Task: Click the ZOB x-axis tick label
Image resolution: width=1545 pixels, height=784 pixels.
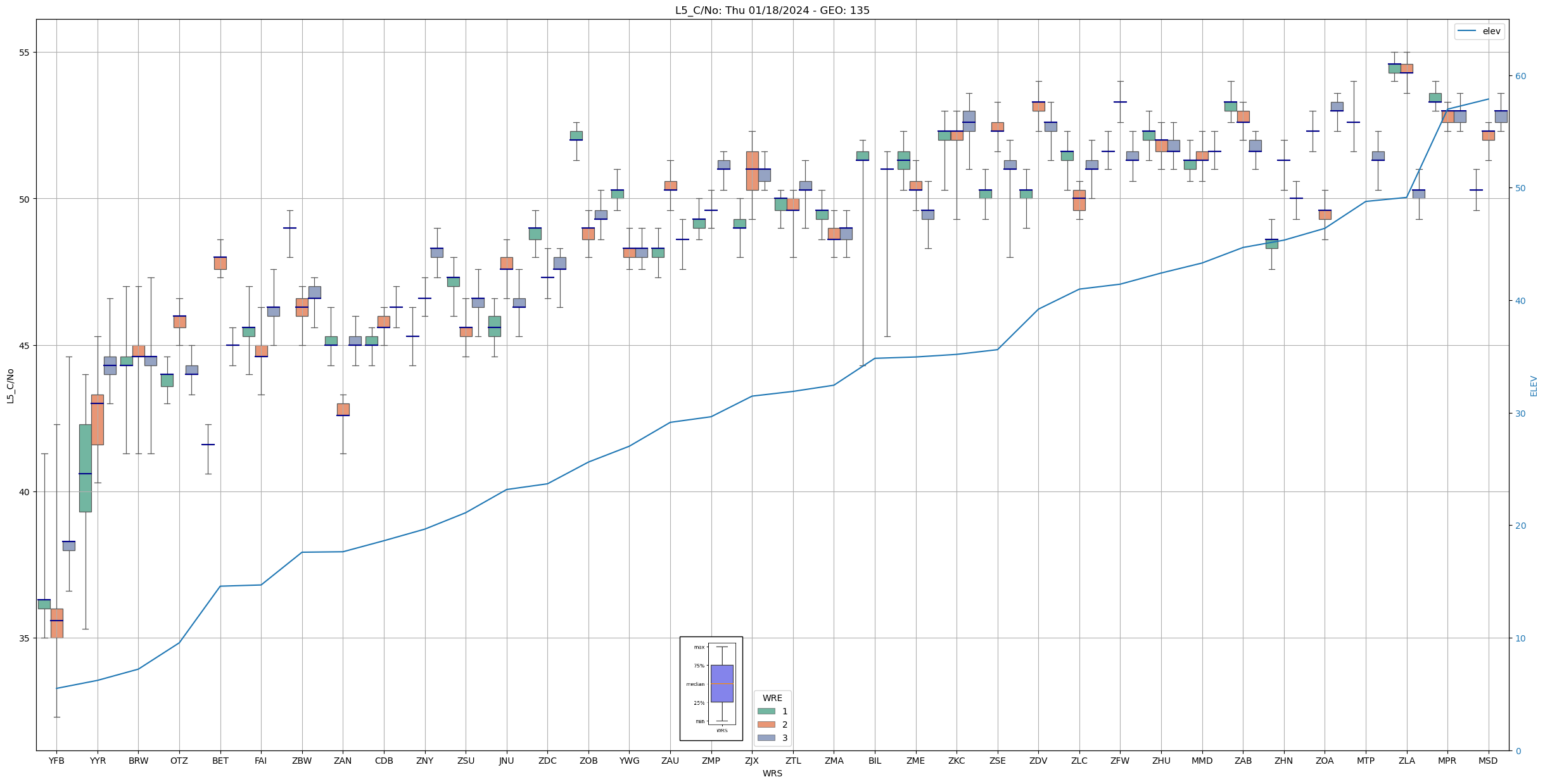Action: pyautogui.click(x=588, y=761)
